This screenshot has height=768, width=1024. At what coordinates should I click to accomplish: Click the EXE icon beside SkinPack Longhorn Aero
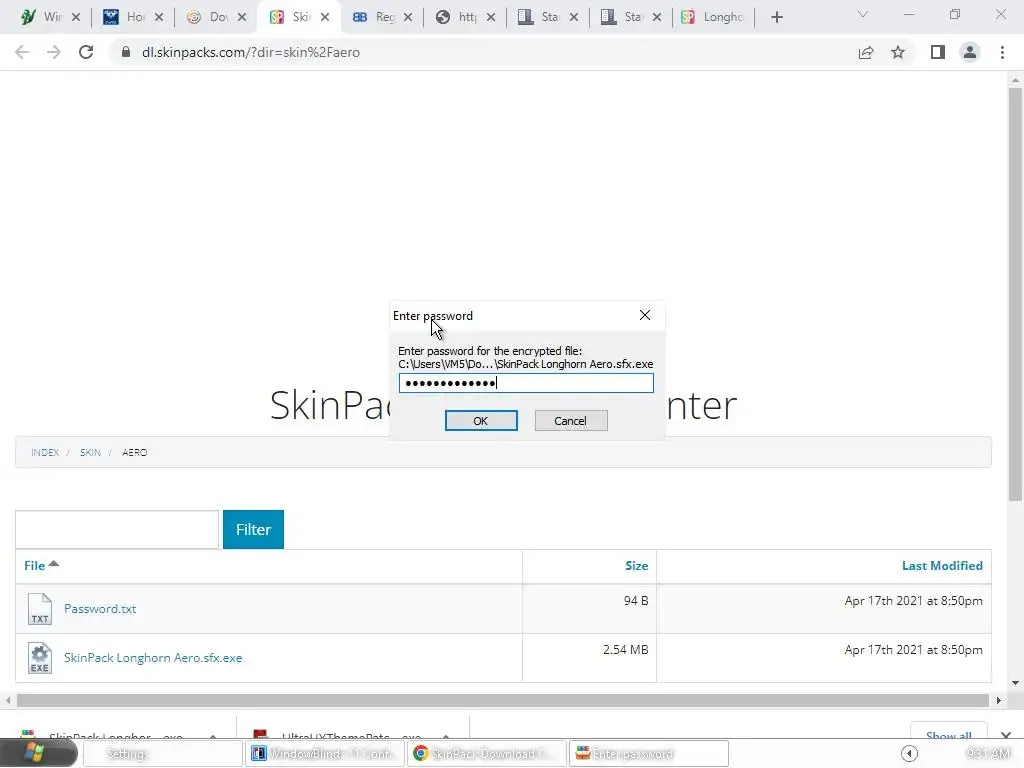click(x=40, y=658)
